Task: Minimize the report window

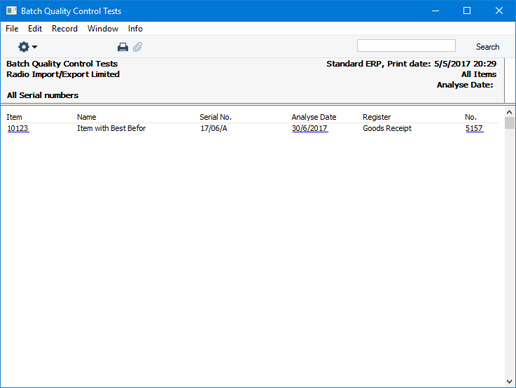Action: pos(435,11)
